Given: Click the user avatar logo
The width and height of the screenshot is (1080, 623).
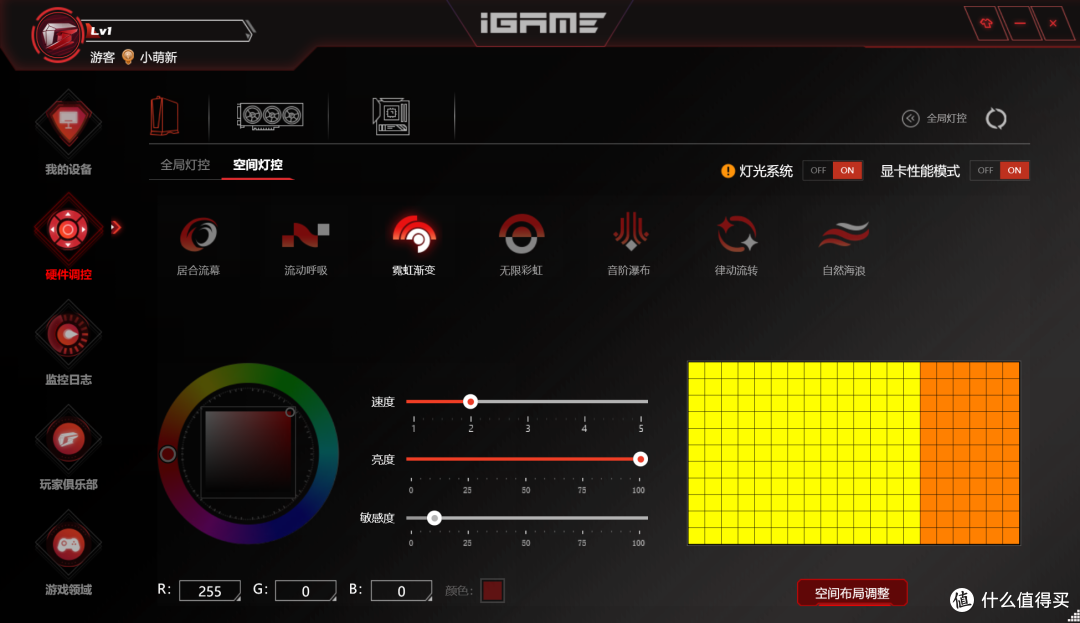Looking at the screenshot, I should click(x=57, y=34).
